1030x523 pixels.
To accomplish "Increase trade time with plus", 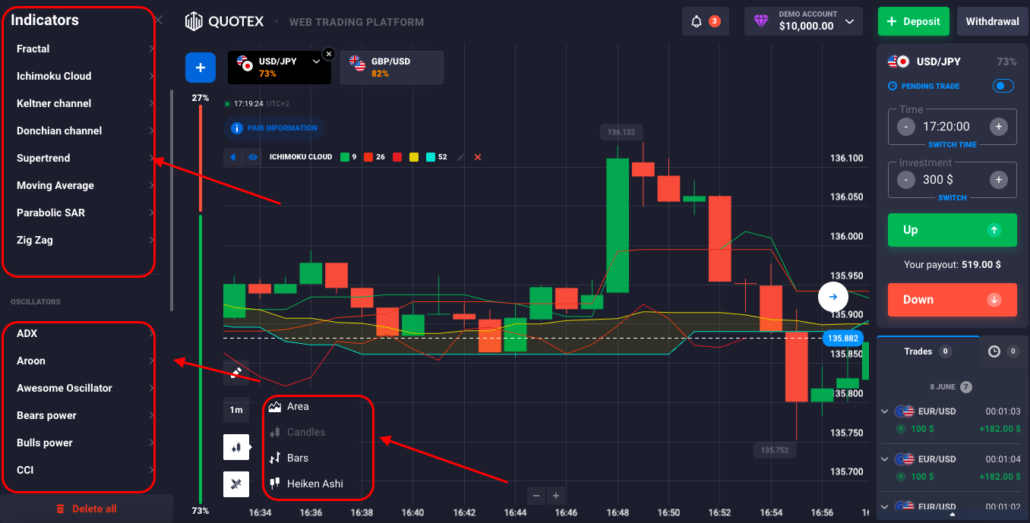I will 998,127.
